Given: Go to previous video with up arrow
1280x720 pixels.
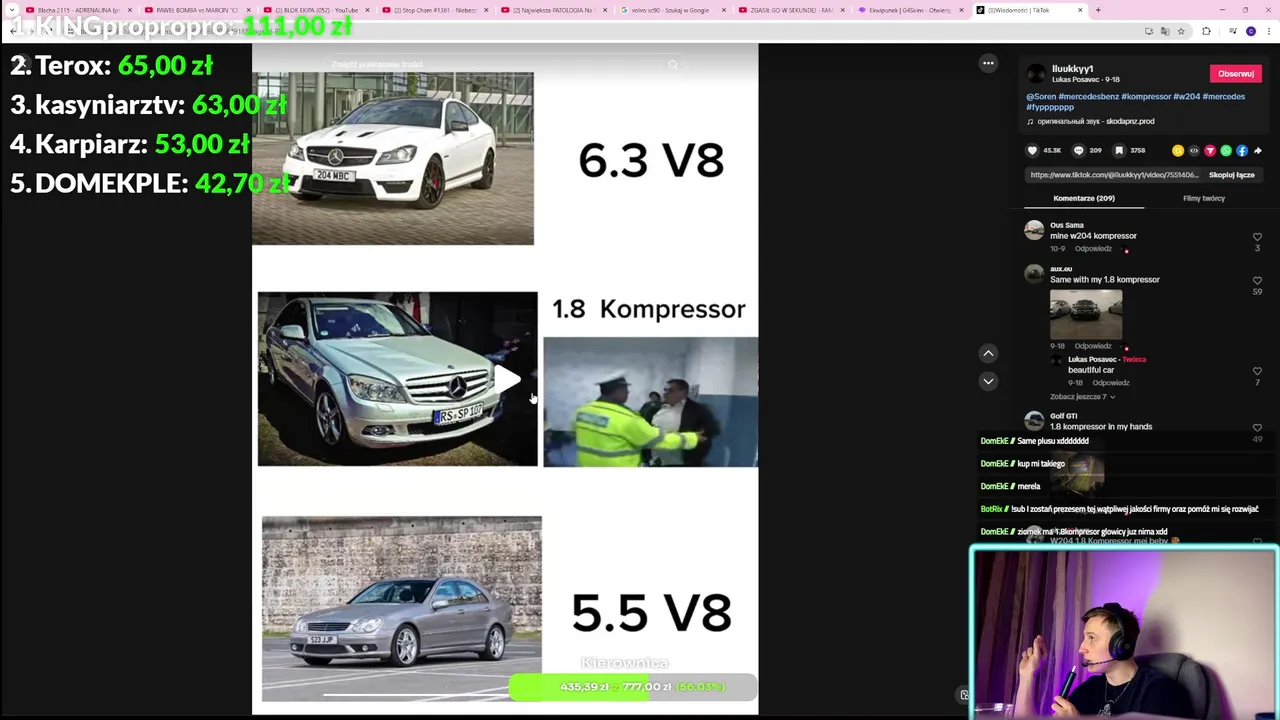Looking at the screenshot, I should (x=988, y=353).
